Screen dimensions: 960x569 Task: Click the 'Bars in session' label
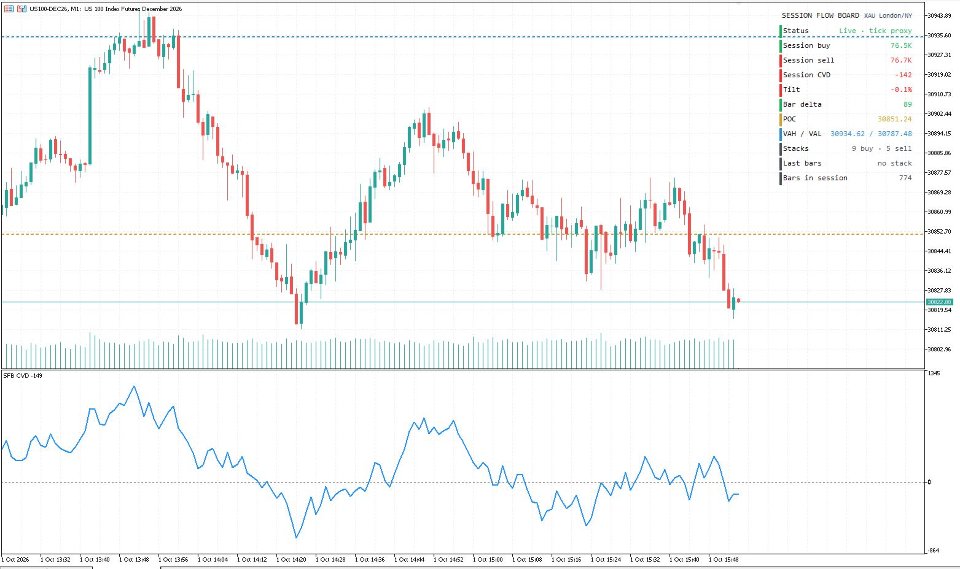point(815,178)
